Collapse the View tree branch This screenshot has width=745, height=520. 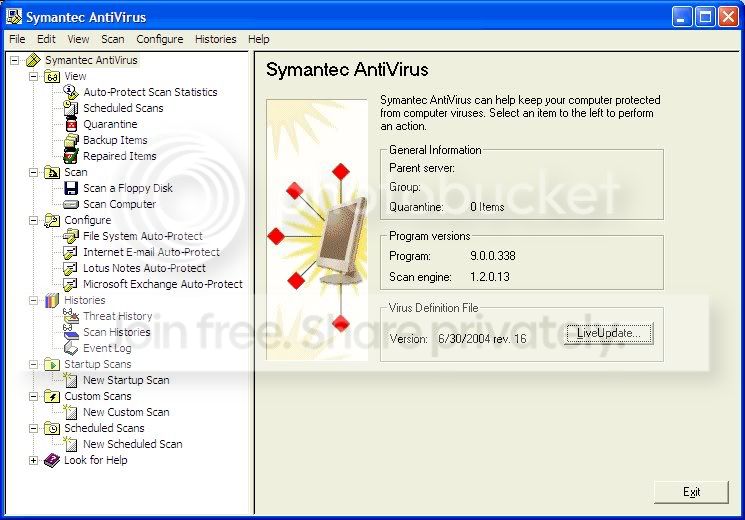[x=33, y=77]
